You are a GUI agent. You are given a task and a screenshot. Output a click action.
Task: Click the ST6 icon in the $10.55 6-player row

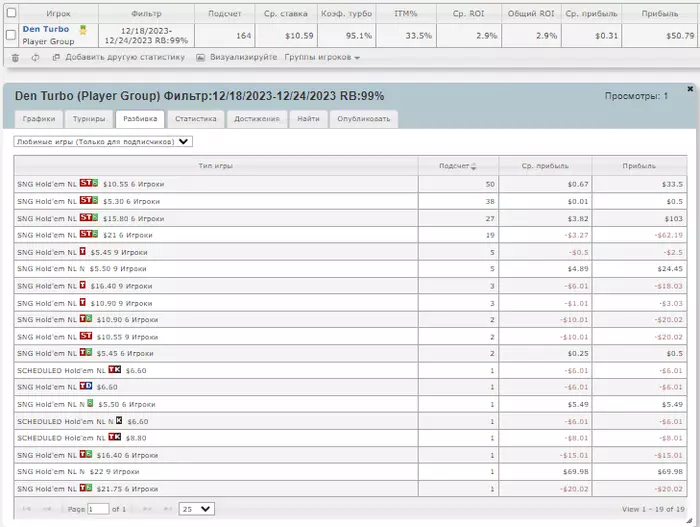pyautogui.click(x=89, y=183)
